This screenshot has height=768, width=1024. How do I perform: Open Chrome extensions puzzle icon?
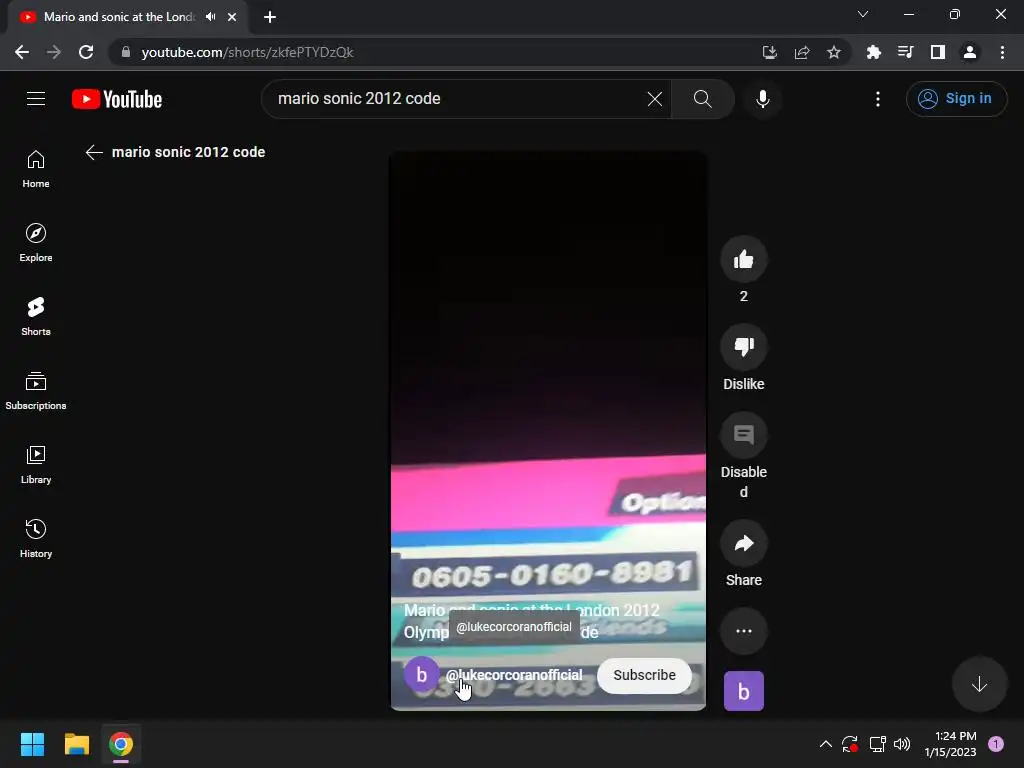[873, 52]
